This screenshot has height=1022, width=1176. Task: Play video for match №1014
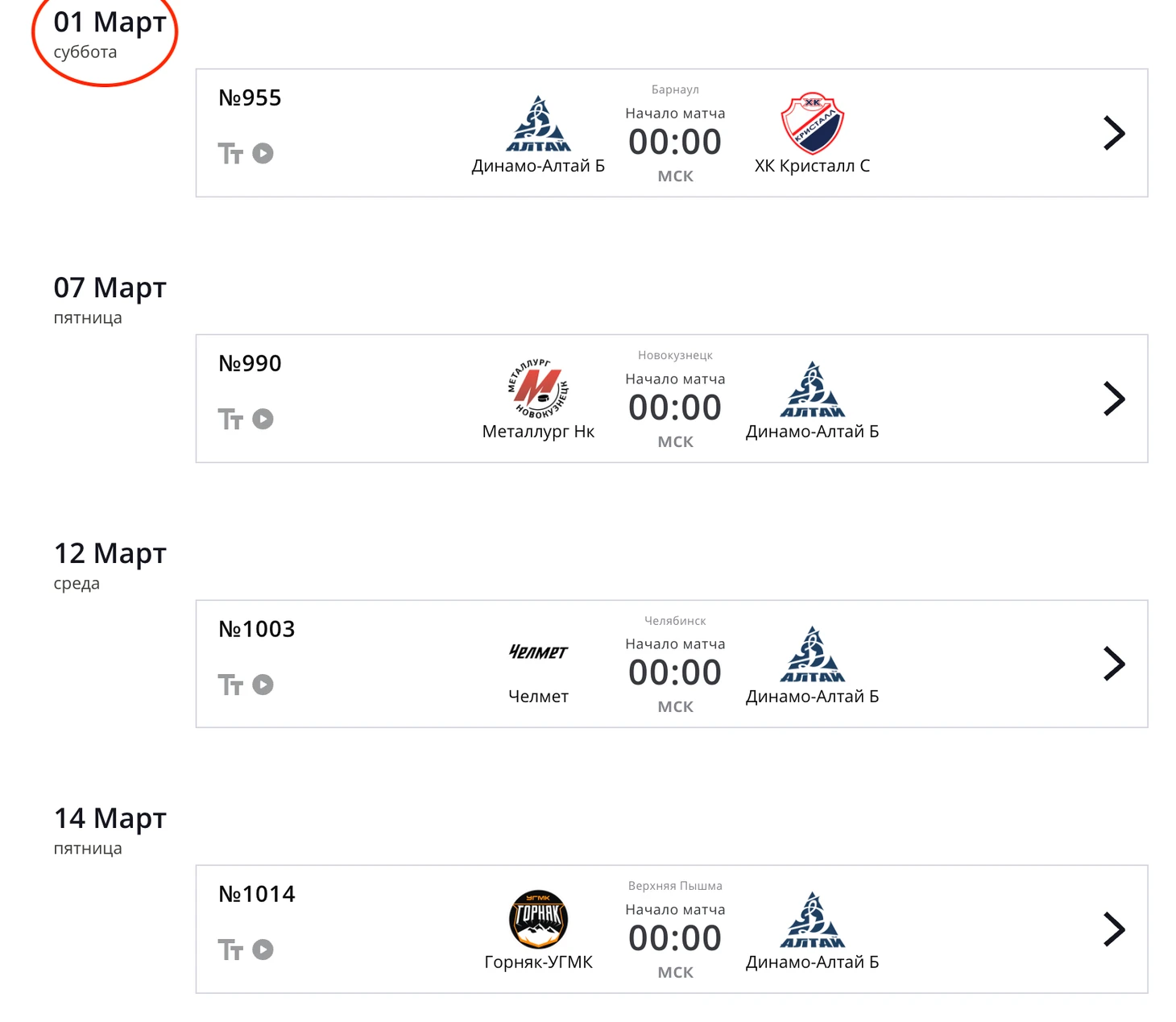pyautogui.click(x=263, y=950)
